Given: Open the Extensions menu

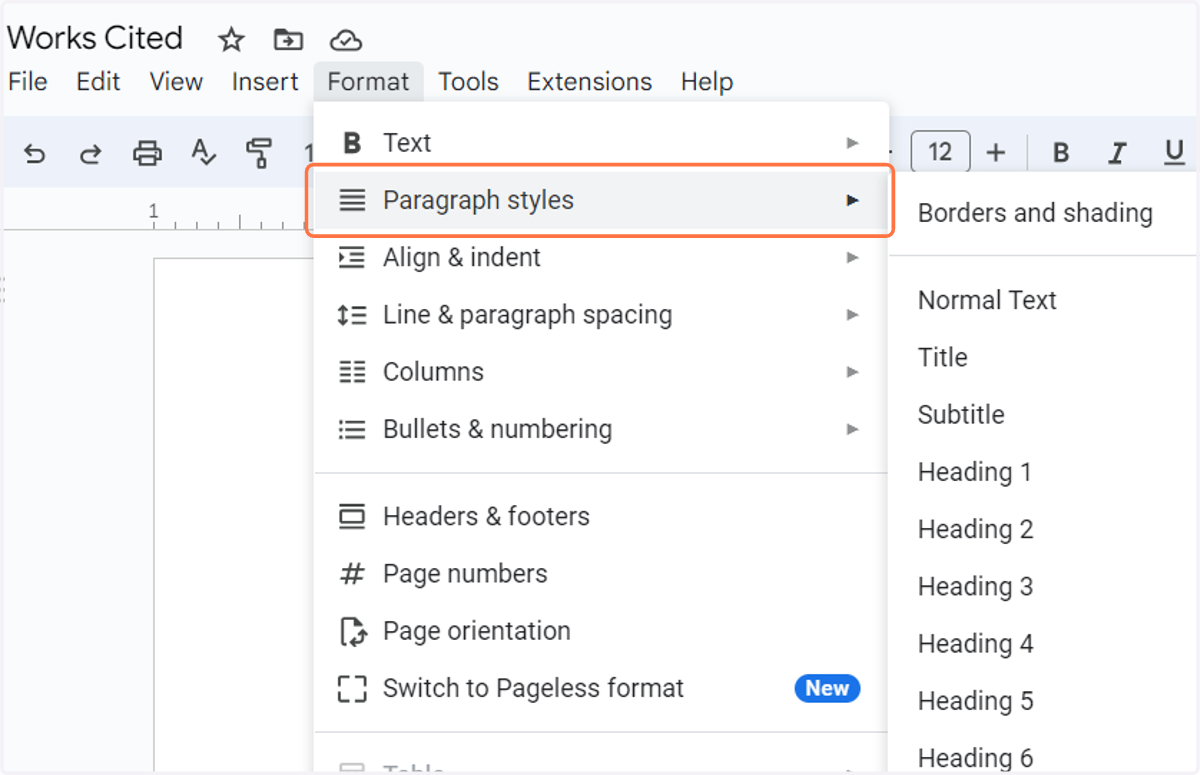Looking at the screenshot, I should [589, 82].
